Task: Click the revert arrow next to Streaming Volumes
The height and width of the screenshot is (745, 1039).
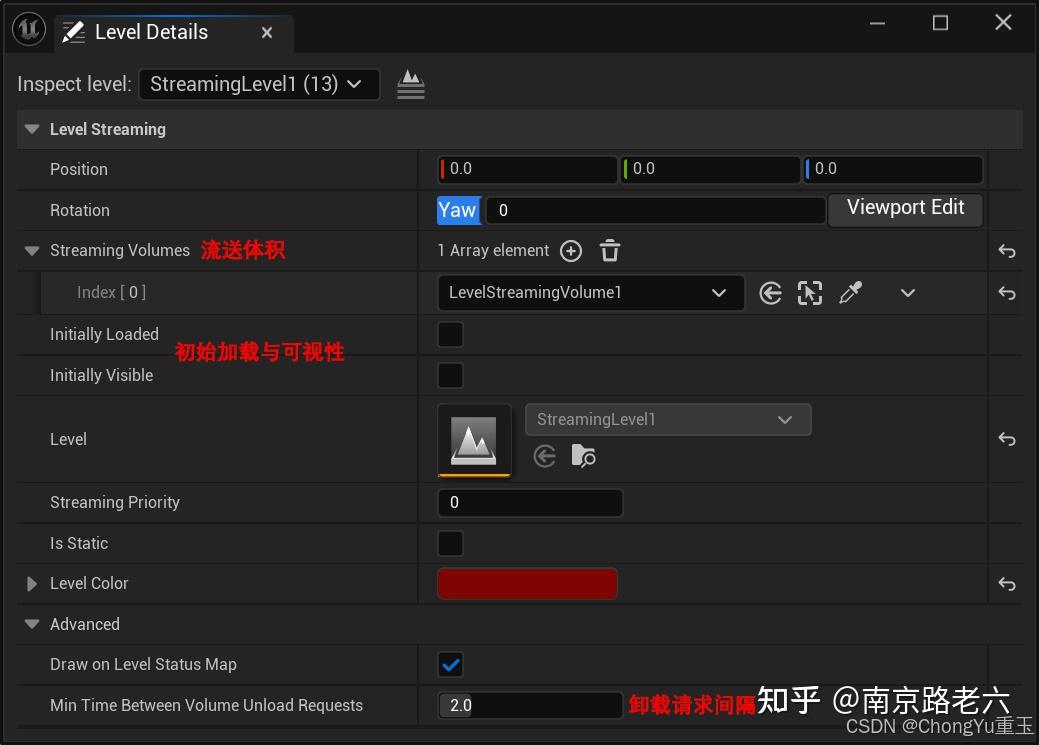Action: 1006,251
